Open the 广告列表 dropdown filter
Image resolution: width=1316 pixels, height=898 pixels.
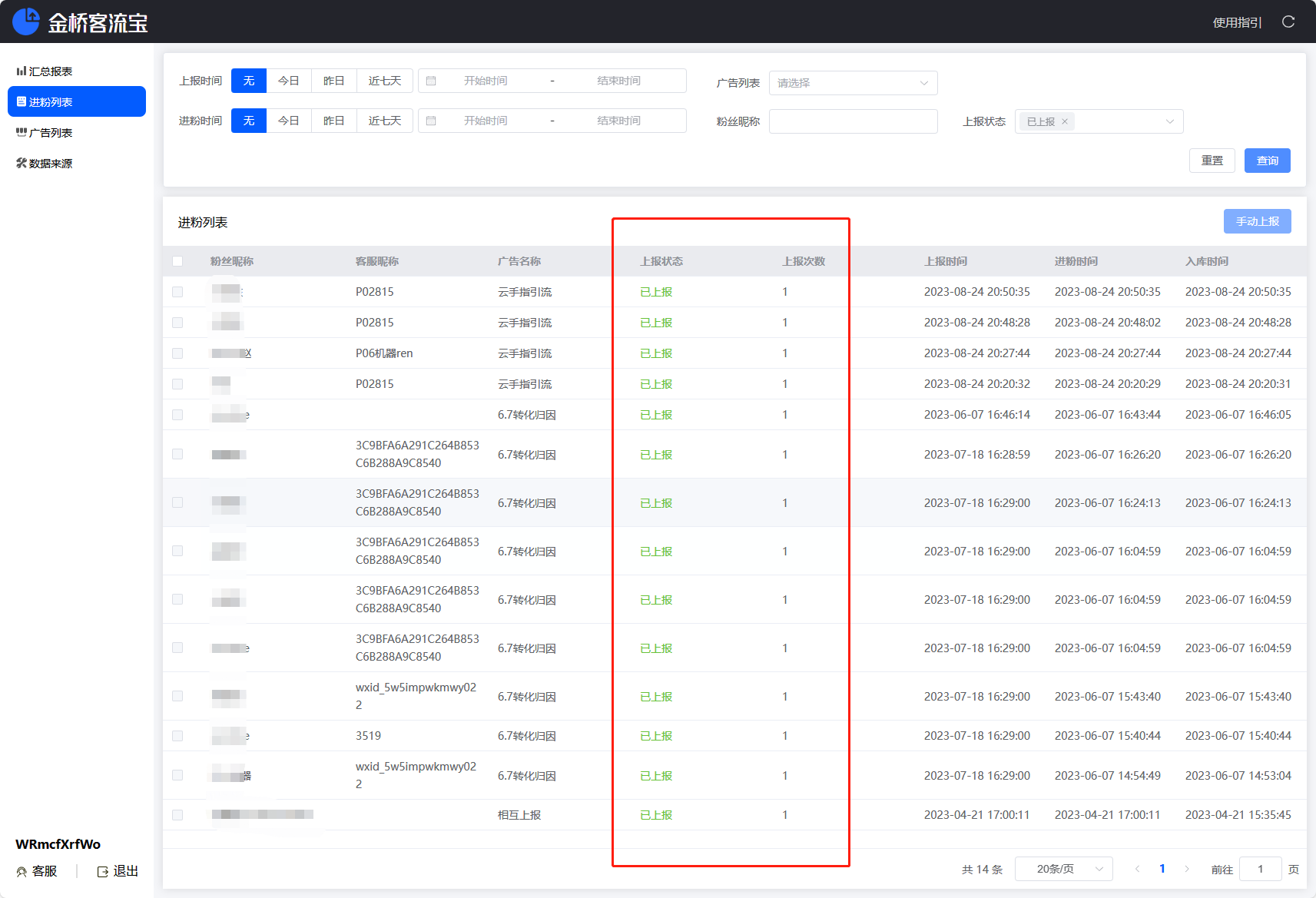coord(853,83)
